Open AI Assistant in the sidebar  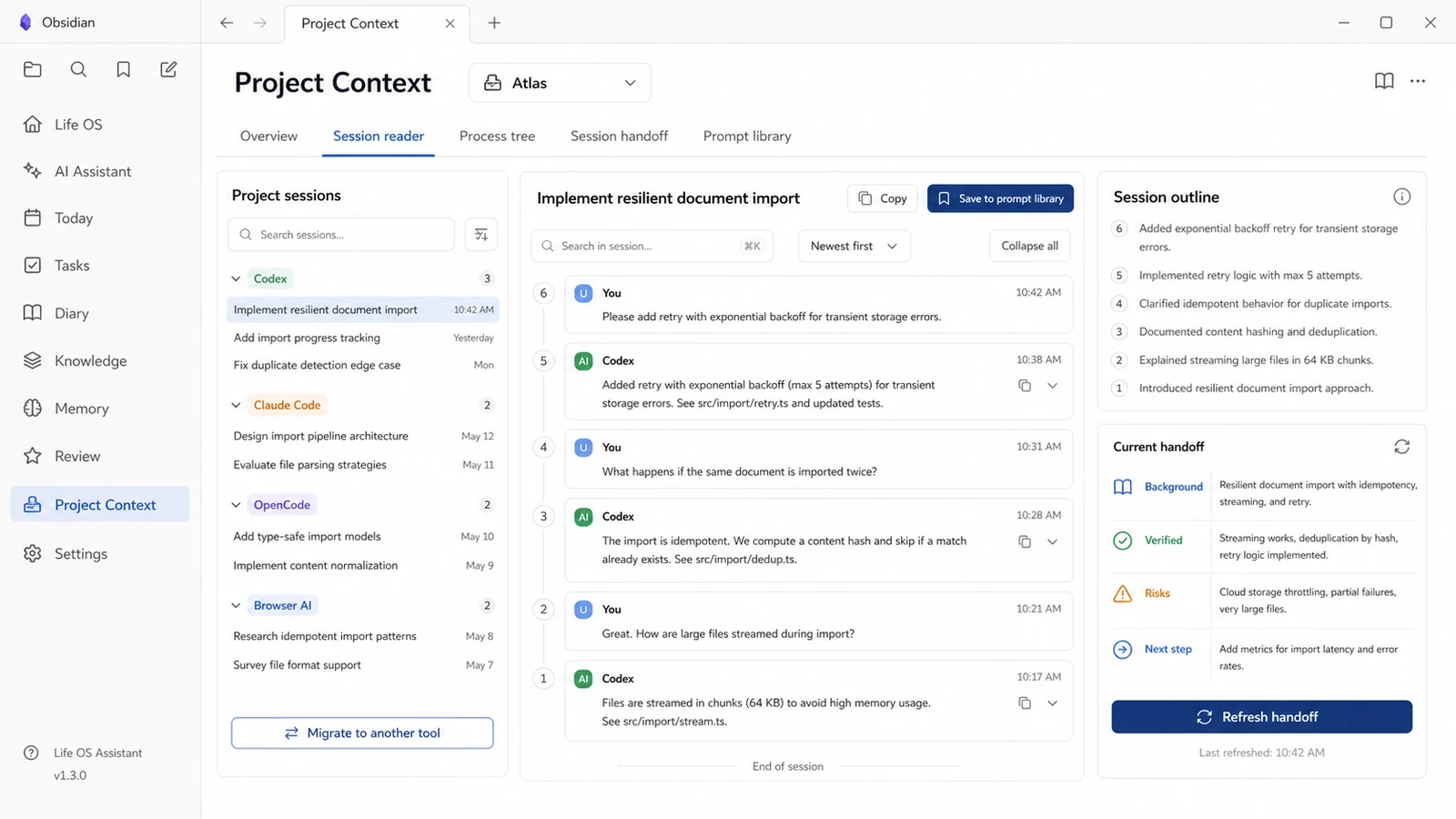coord(100,171)
